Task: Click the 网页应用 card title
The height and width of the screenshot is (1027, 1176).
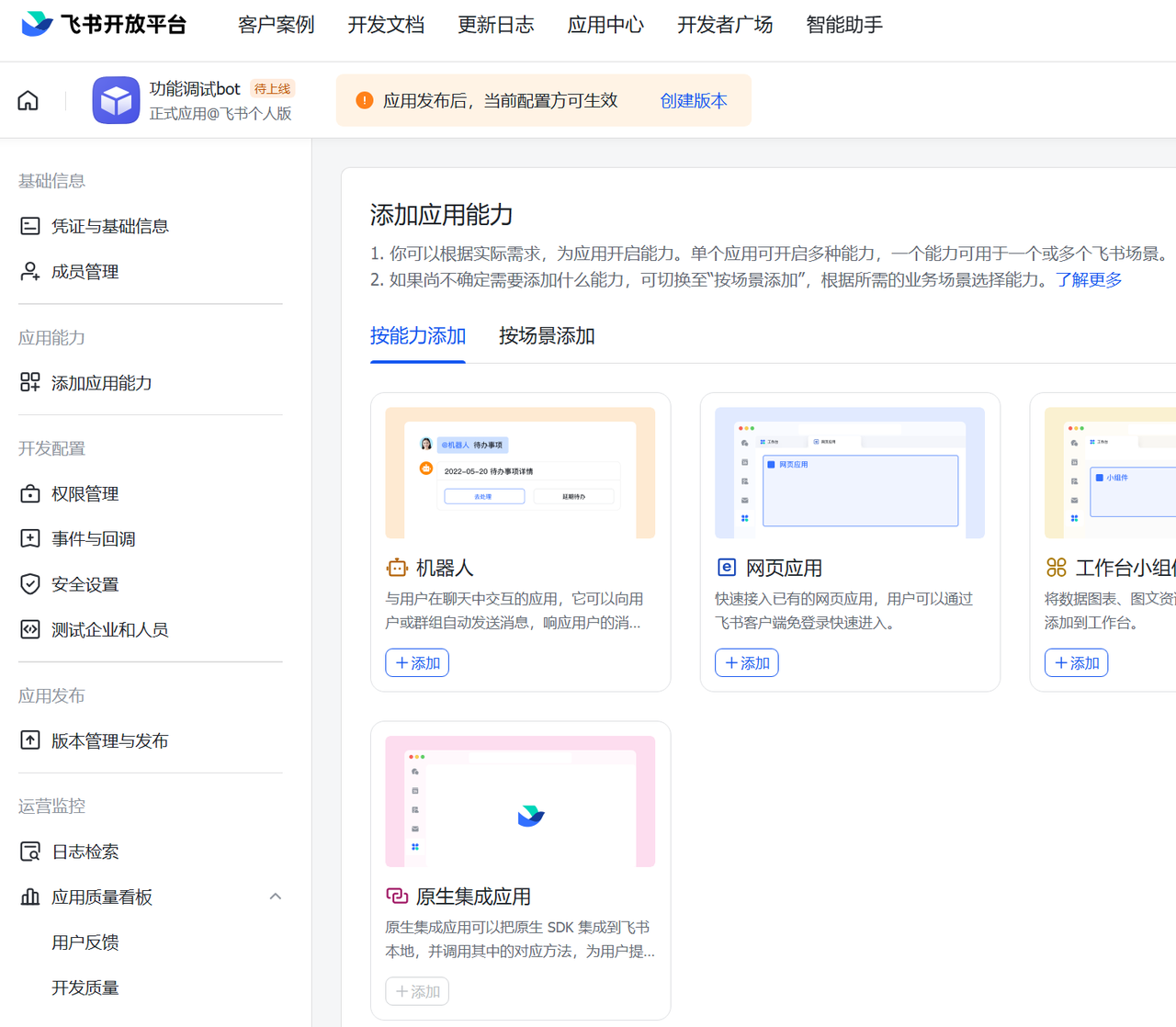Action: click(x=784, y=568)
